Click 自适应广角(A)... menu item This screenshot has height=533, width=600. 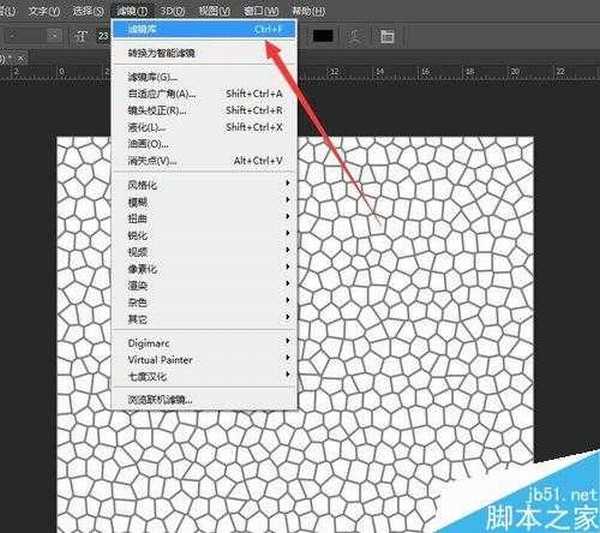coord(160,93)
